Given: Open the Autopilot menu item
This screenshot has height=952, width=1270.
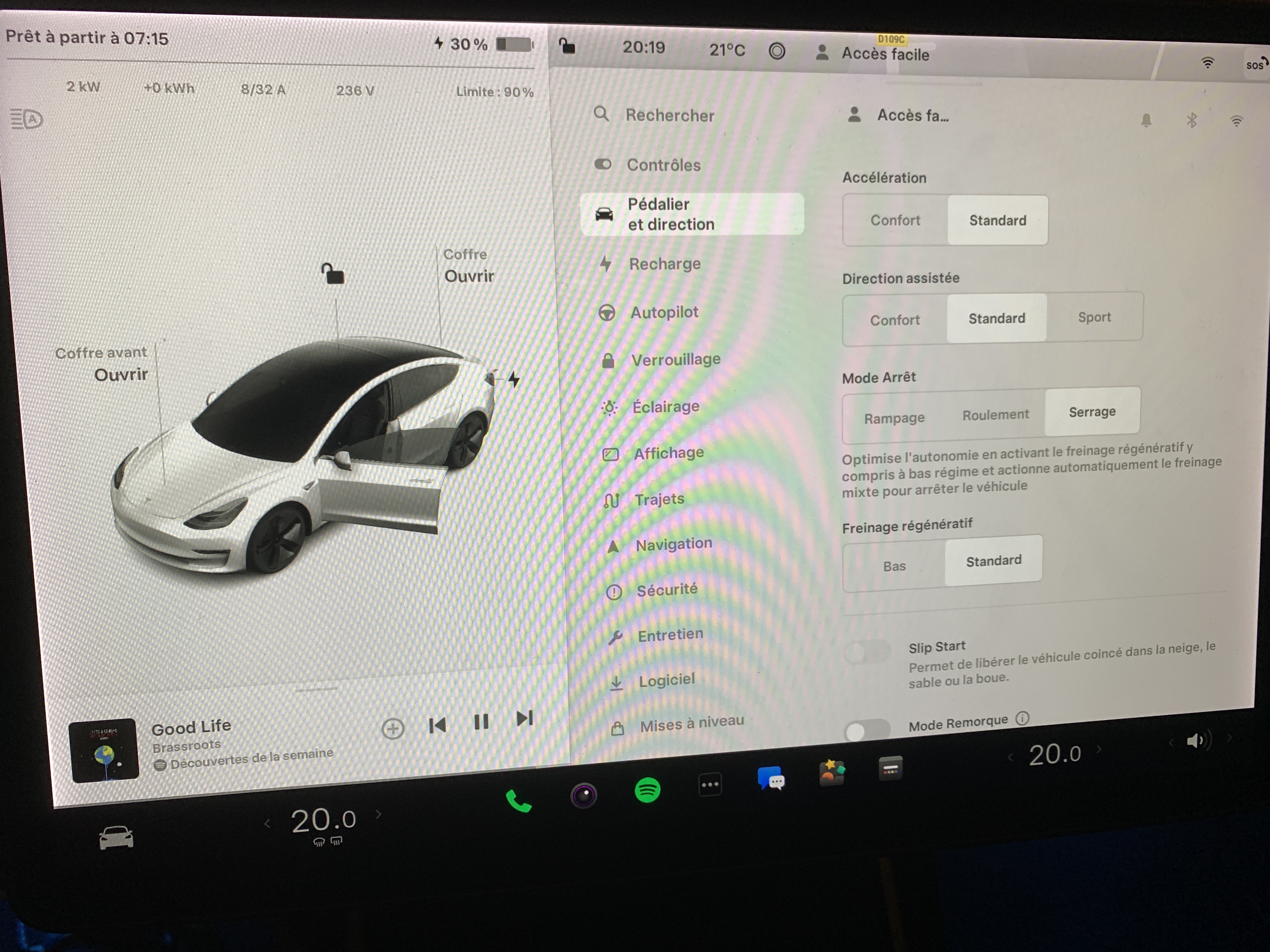Looking at the screenshot, I should click(664, 312).
